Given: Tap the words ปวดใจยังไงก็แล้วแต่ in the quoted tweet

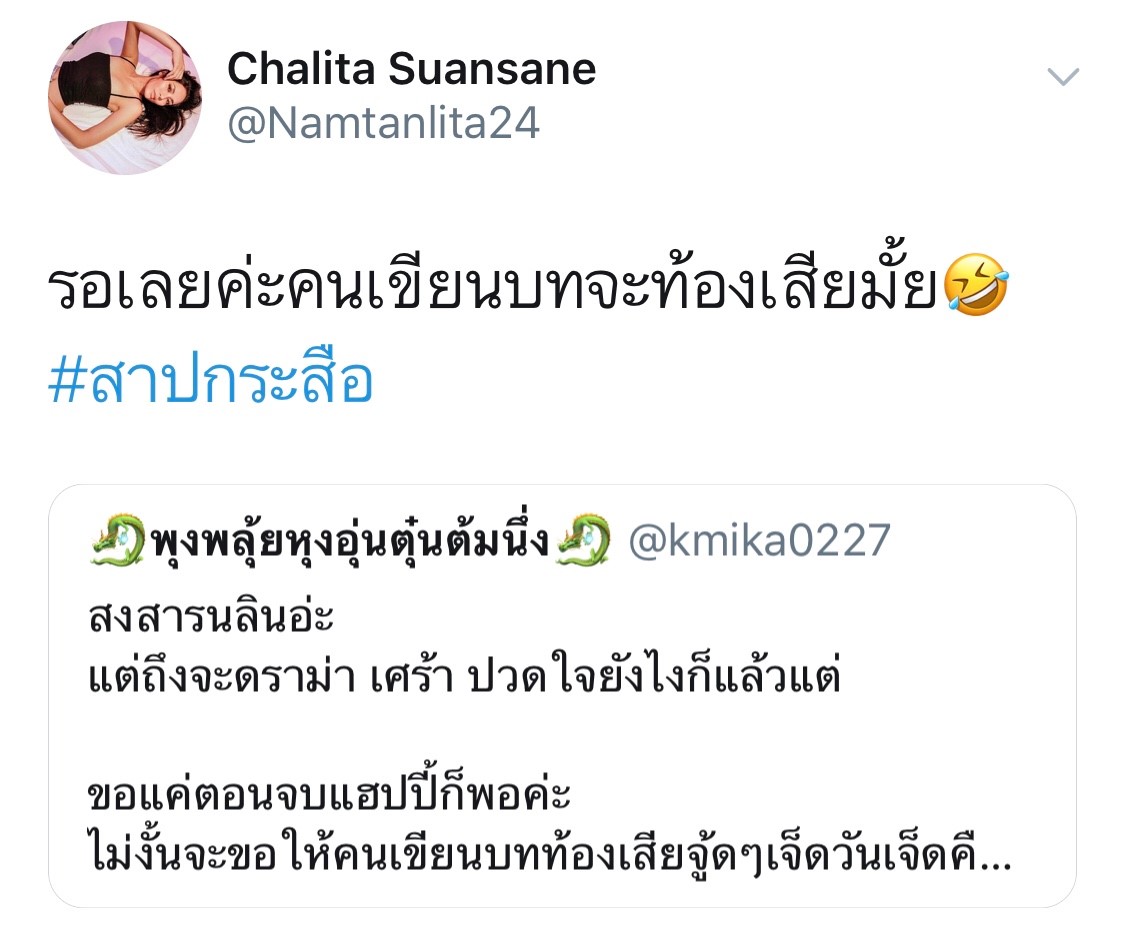Looking at the screenshot, I should click(x=654, y=675).
